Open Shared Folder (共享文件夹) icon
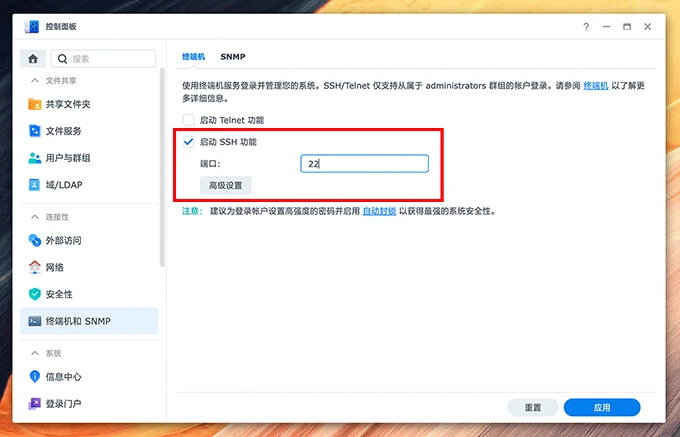 pyautogui.click(x=35, y=104)
